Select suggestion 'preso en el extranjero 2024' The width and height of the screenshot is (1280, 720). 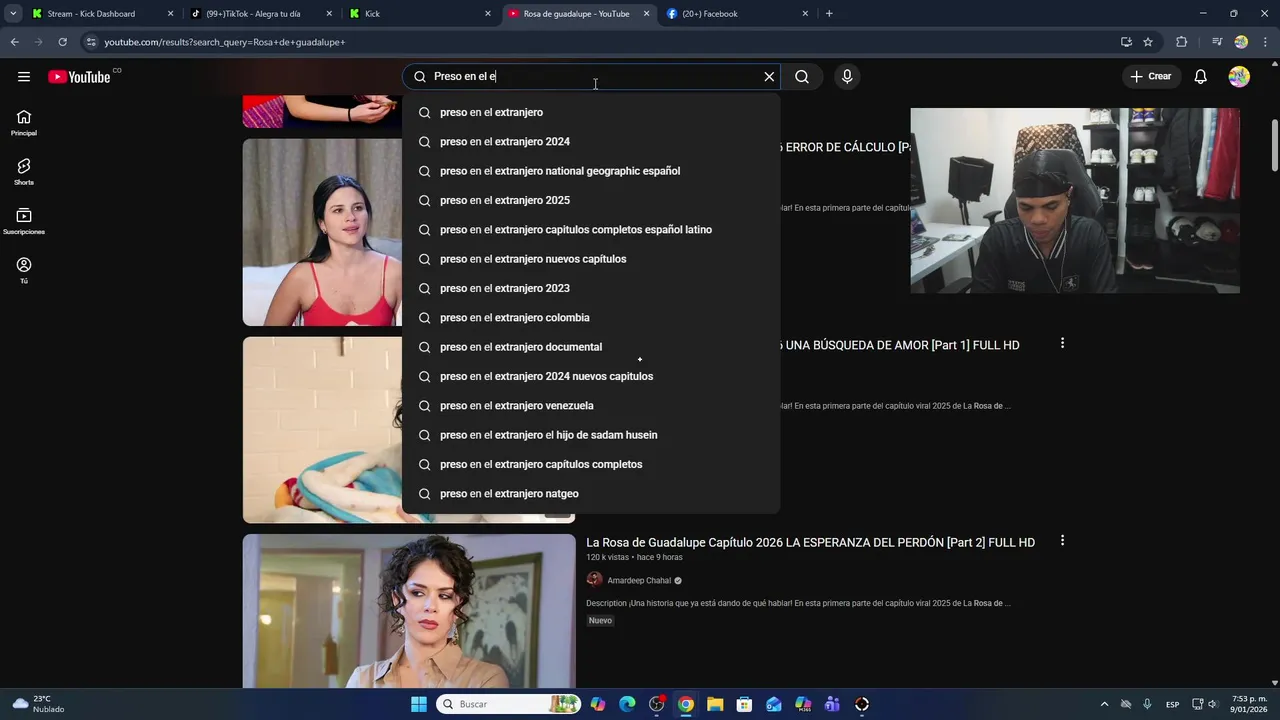point(591,141)
